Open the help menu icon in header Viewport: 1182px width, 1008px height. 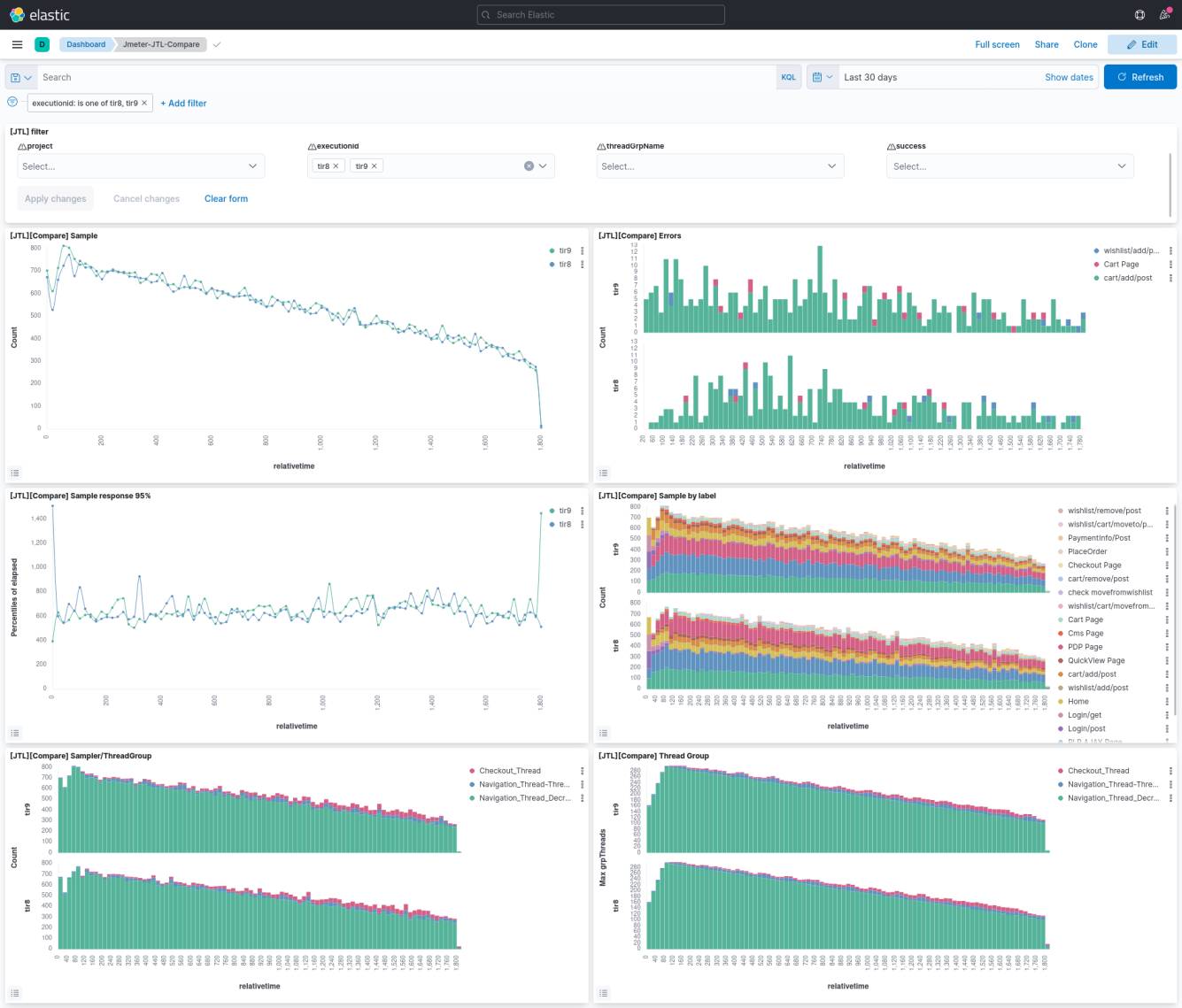pyautogui.click(x=1140, y=14)
